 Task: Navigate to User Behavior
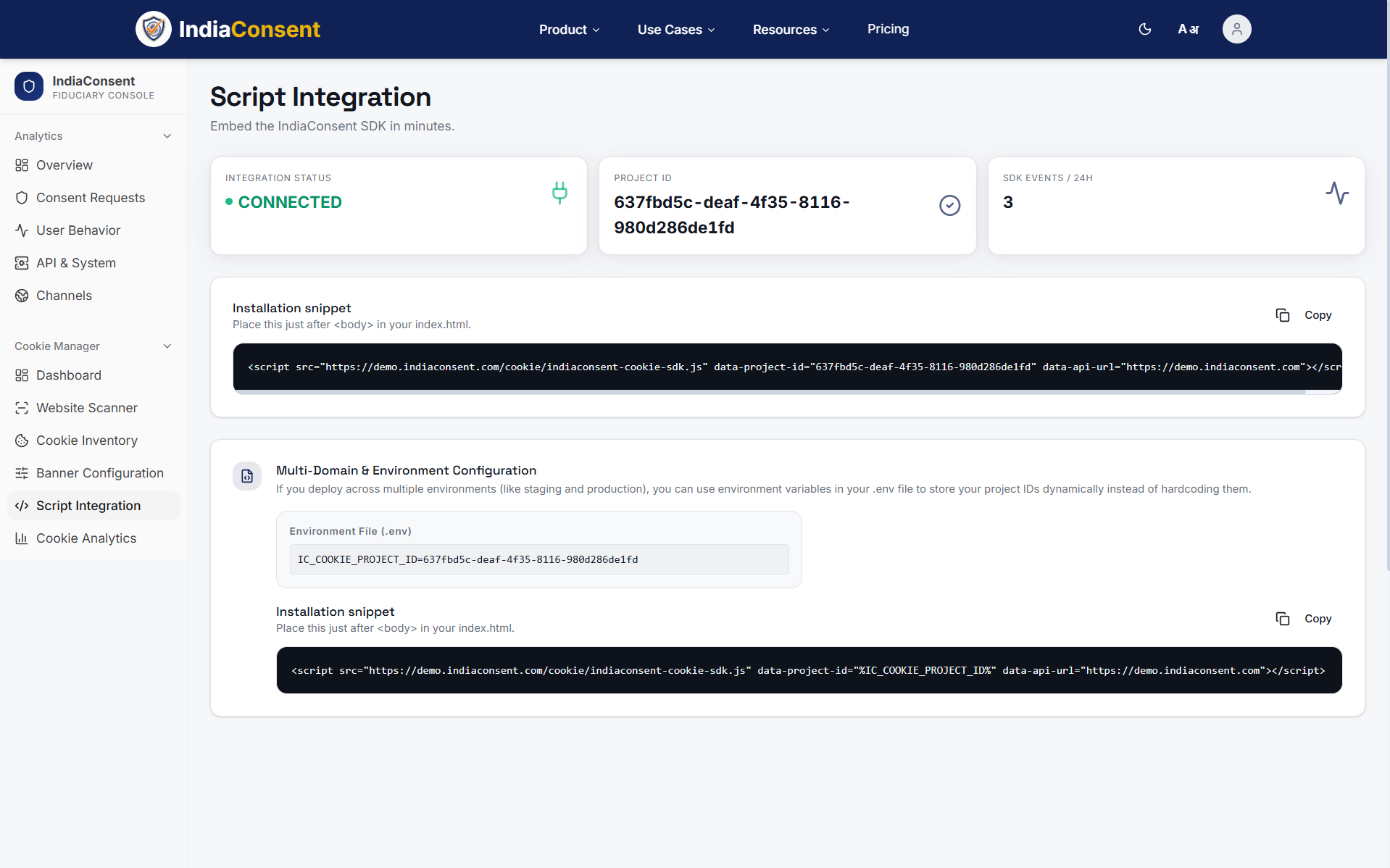pyautogui.click(x=93, y=230)
